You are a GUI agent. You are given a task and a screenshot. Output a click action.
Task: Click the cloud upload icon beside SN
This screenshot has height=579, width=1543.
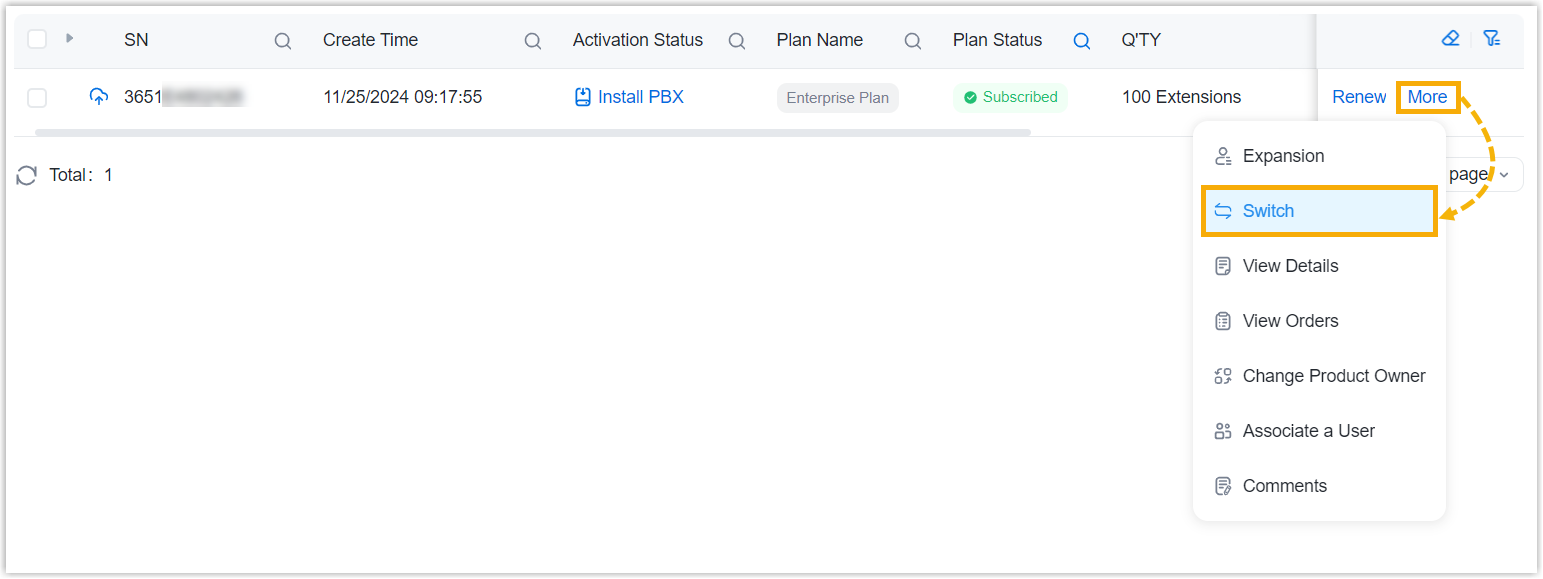98,97
